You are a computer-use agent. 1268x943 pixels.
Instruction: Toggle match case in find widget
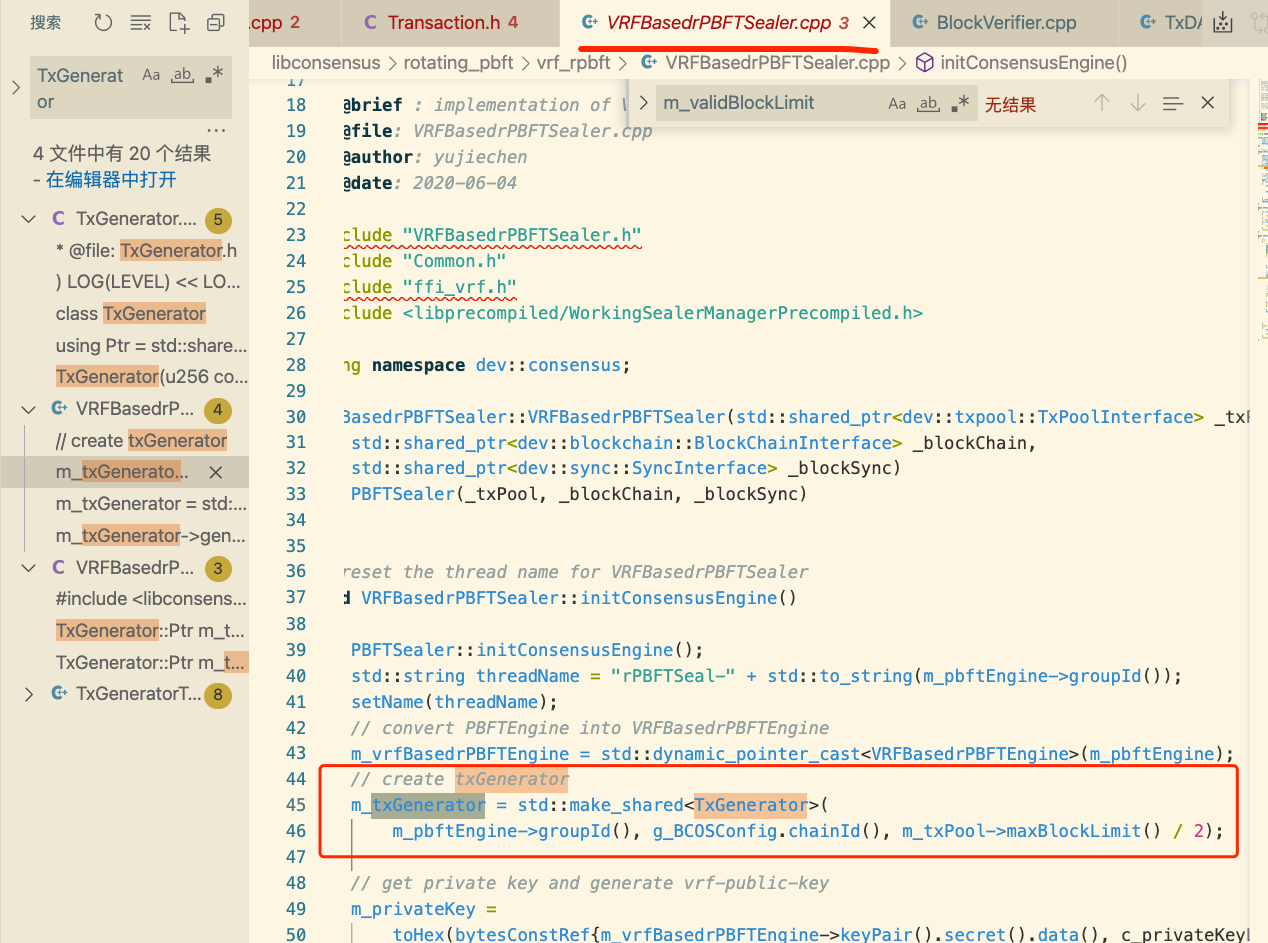(897, 103)
